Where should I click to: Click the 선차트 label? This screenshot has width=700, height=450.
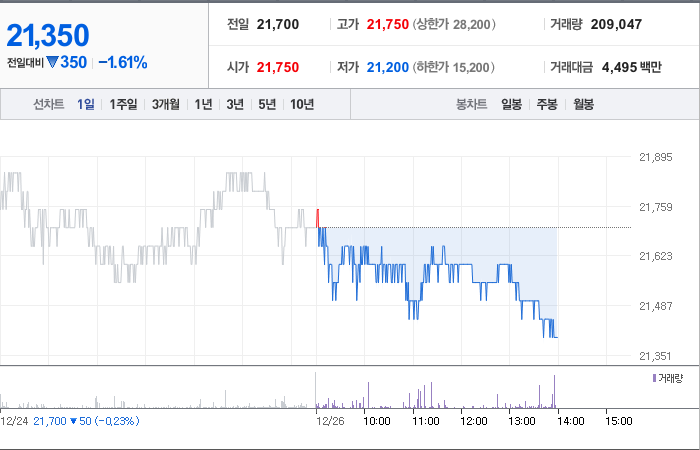pos(49,104)
